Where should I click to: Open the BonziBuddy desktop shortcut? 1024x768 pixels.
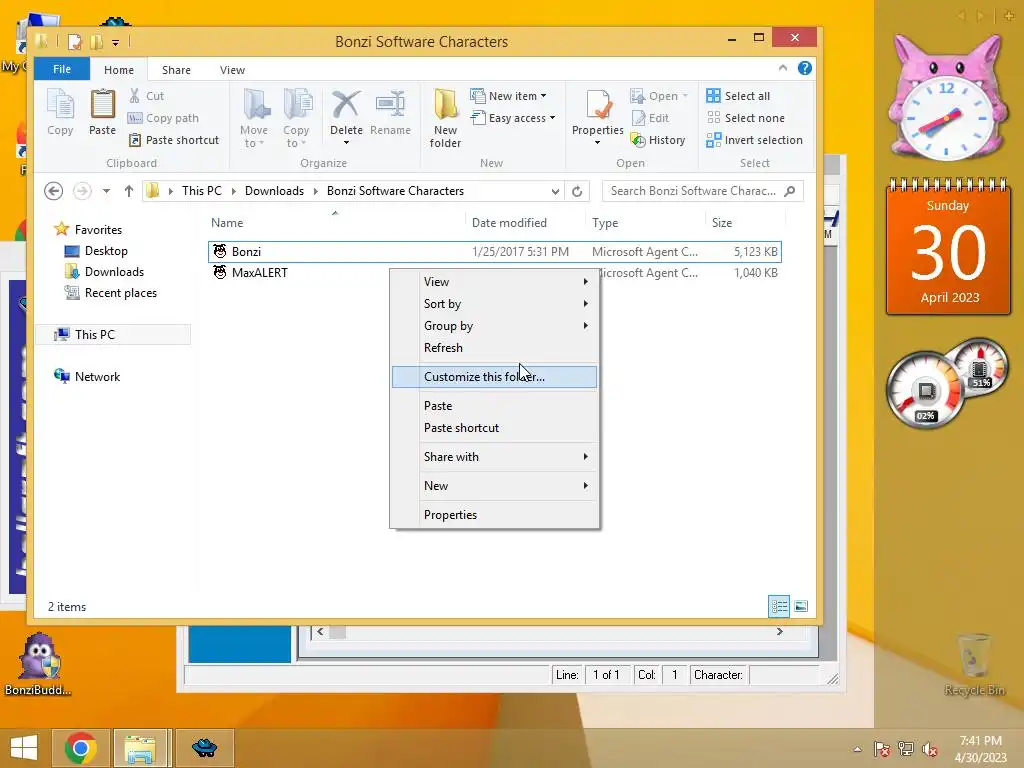coord(38,664)
